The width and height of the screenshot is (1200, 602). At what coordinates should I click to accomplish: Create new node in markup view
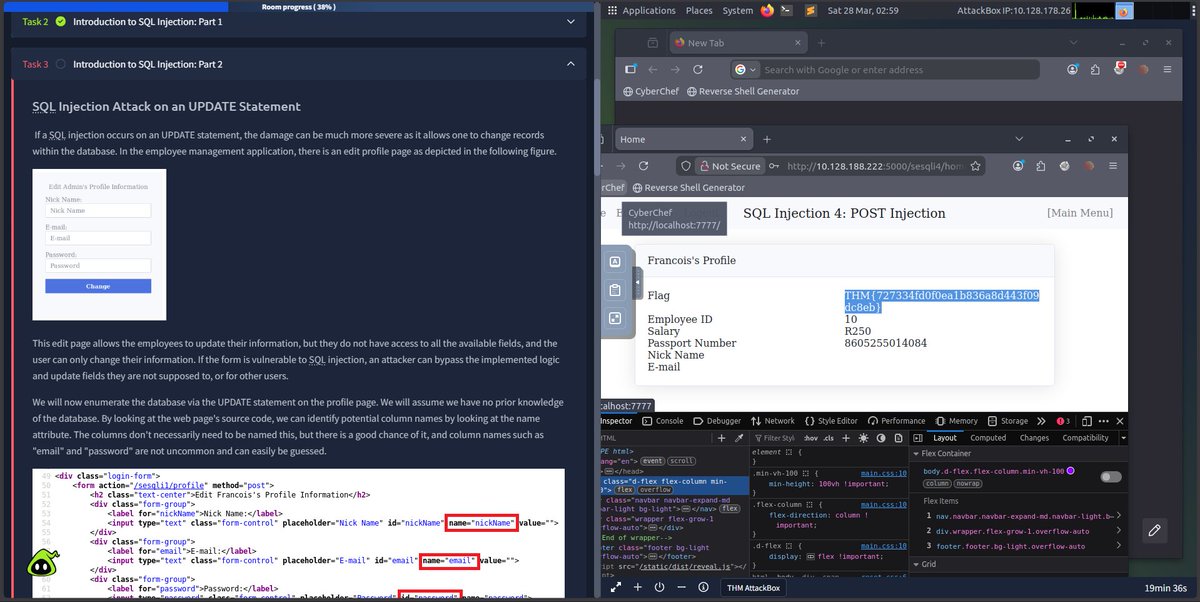720,438
